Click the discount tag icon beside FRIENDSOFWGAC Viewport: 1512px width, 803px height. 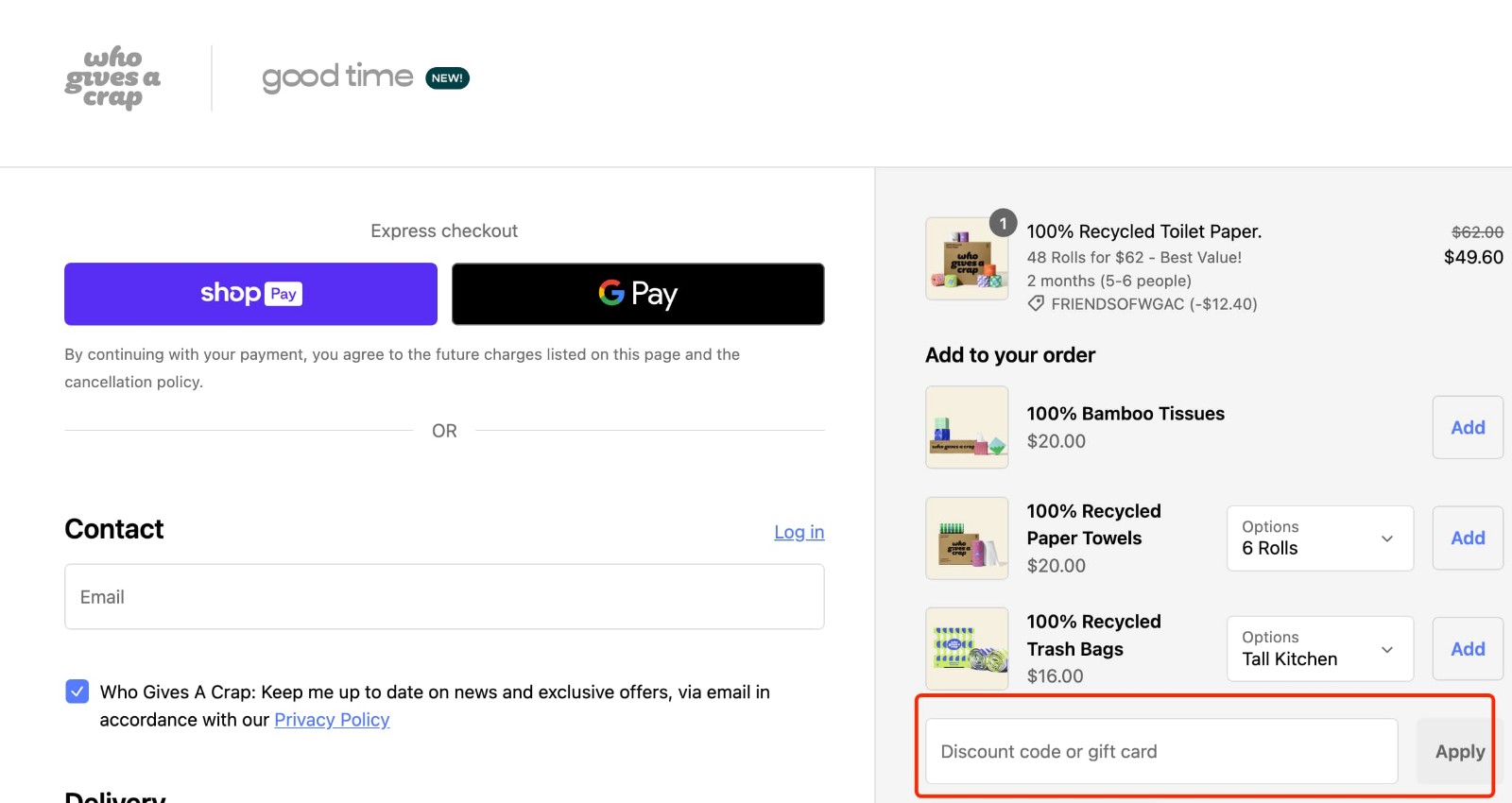1036,304
